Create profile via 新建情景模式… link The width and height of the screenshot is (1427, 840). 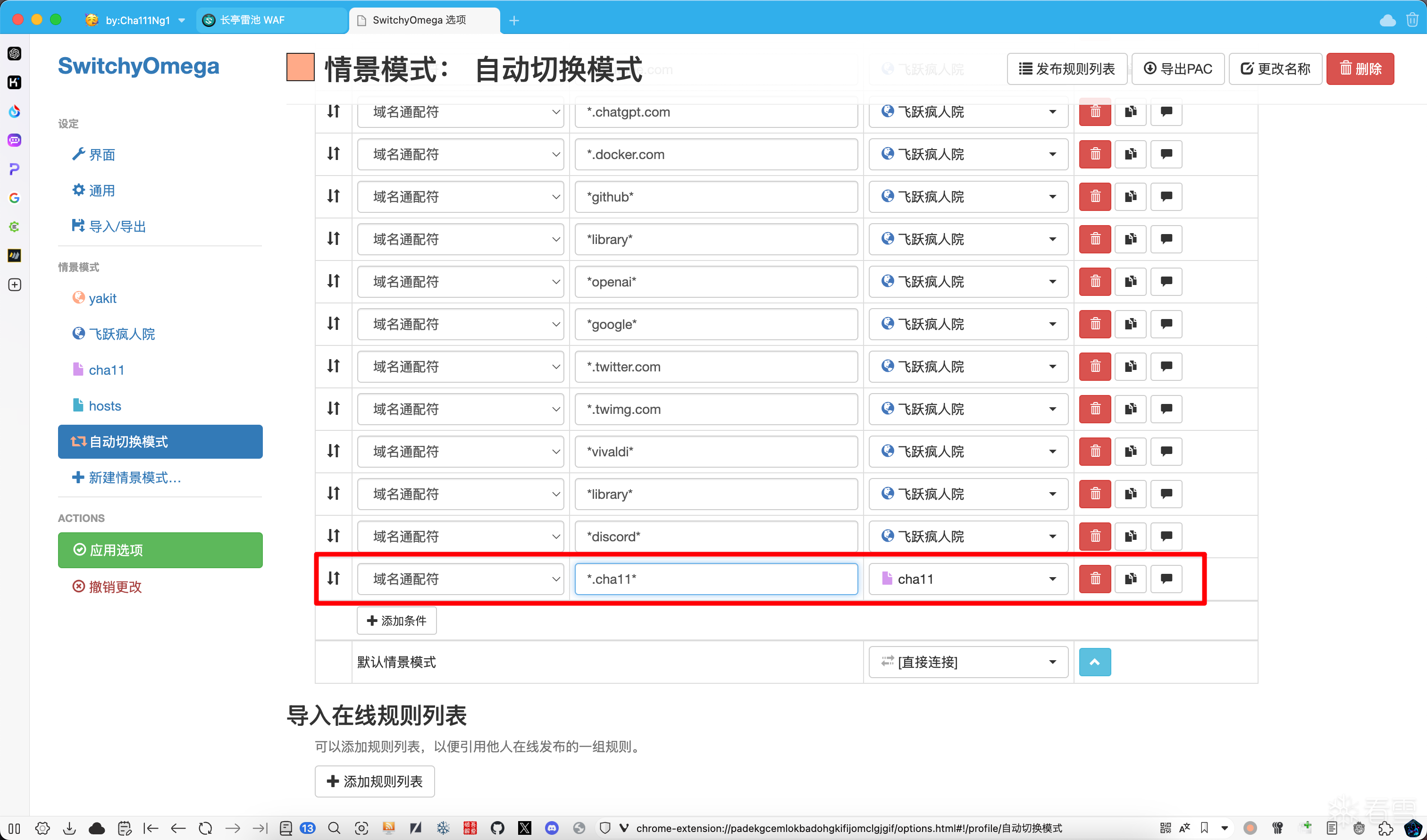[x=127, y=478]
